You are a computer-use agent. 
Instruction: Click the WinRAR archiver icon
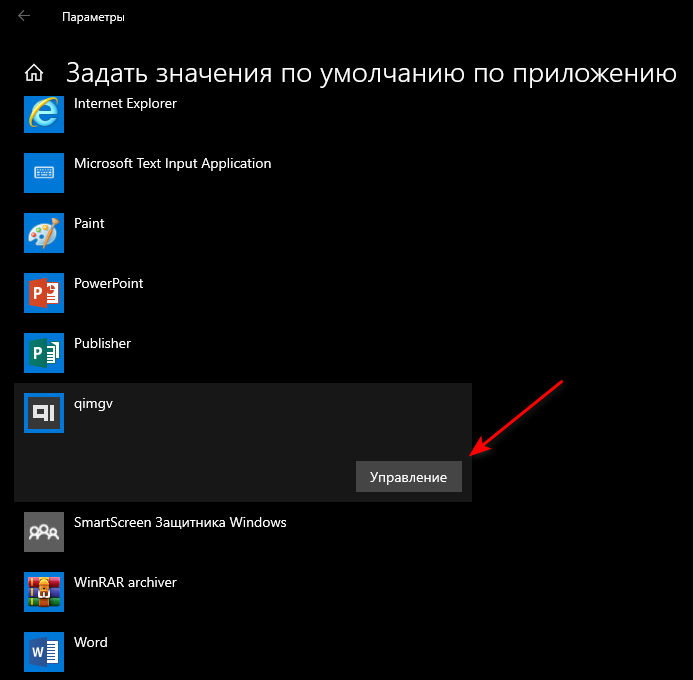[x=44, y=592]
